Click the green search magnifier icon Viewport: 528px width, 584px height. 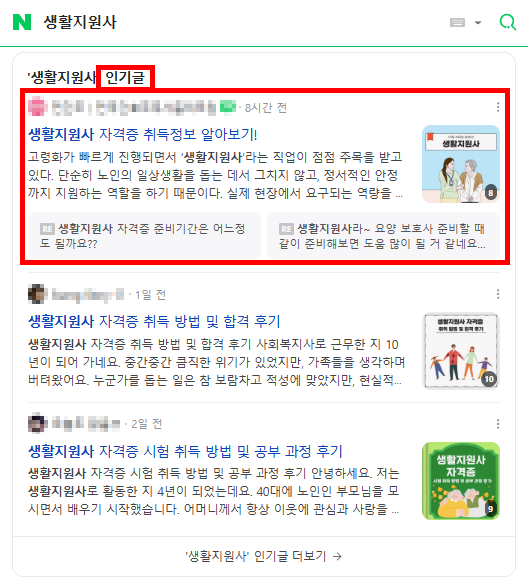tap(508, 22)
